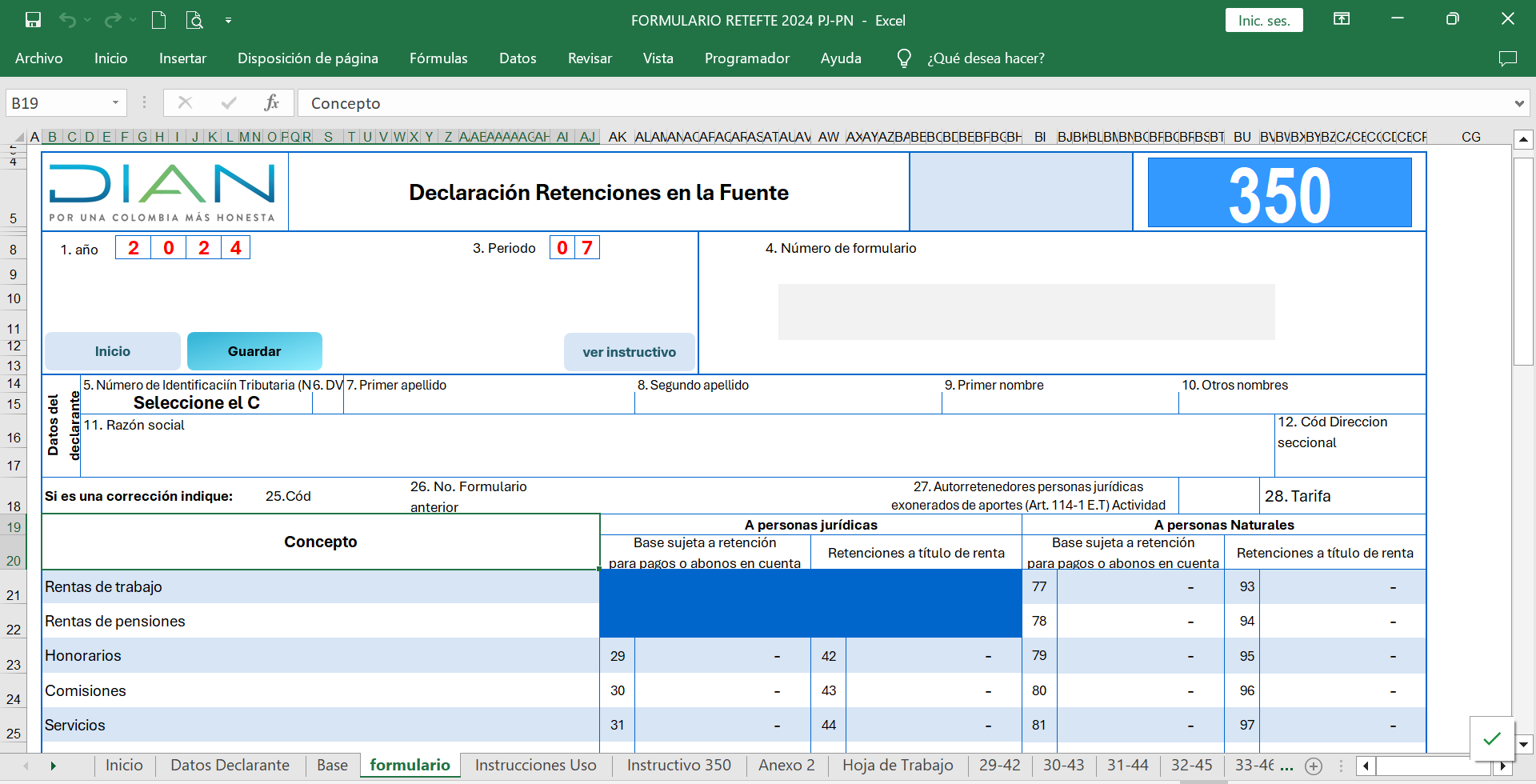This screenshot has width=1536, height=784.
Task: Open Customize Quick Access Toolbar dropdown
Action: 228,20
